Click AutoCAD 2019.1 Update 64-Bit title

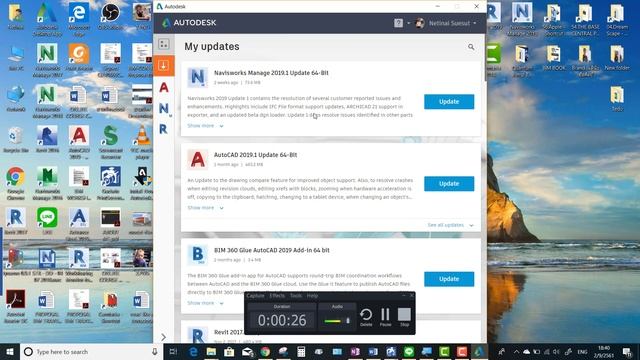pos(256,155)
